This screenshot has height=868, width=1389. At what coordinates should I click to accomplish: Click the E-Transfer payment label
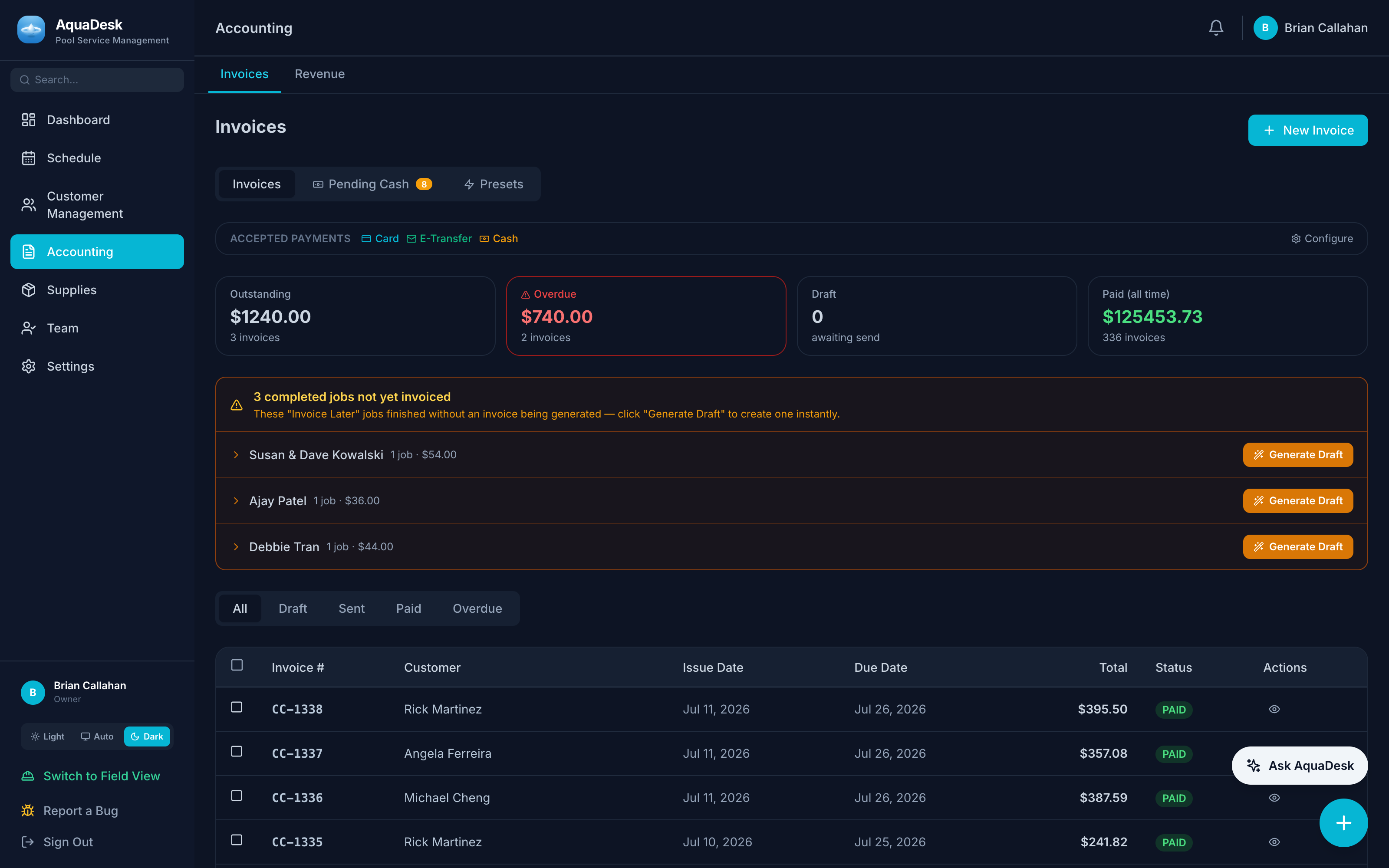click(x=445, y=238)
